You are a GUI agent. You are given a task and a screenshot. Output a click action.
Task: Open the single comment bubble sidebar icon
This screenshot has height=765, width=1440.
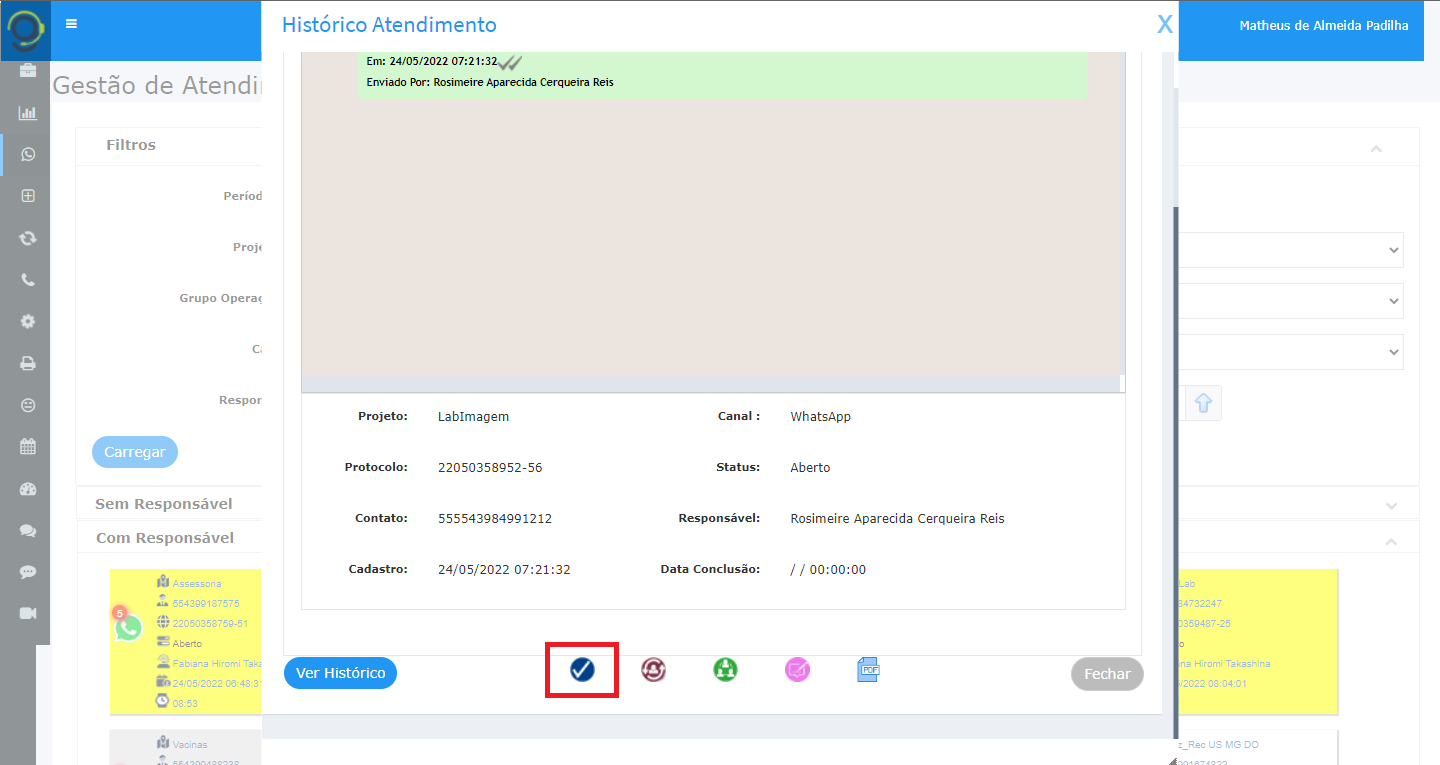tap(28, 572)
